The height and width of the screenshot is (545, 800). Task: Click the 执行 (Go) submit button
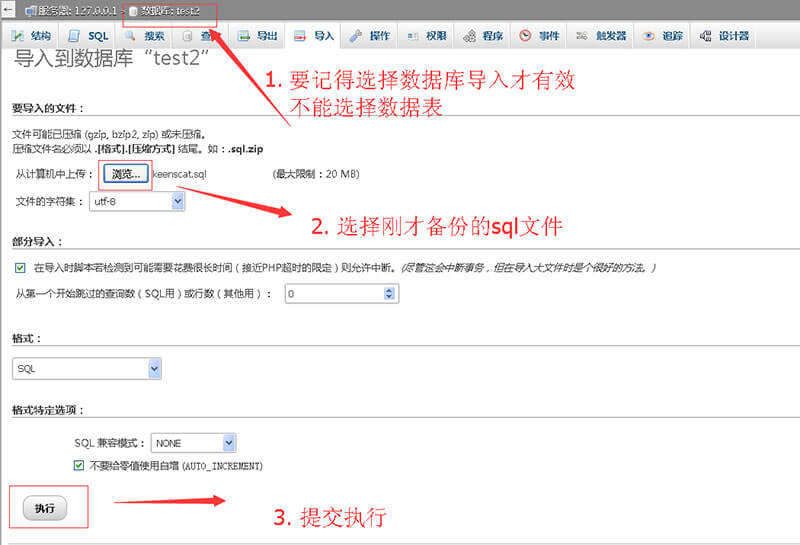tap(45, 508)
